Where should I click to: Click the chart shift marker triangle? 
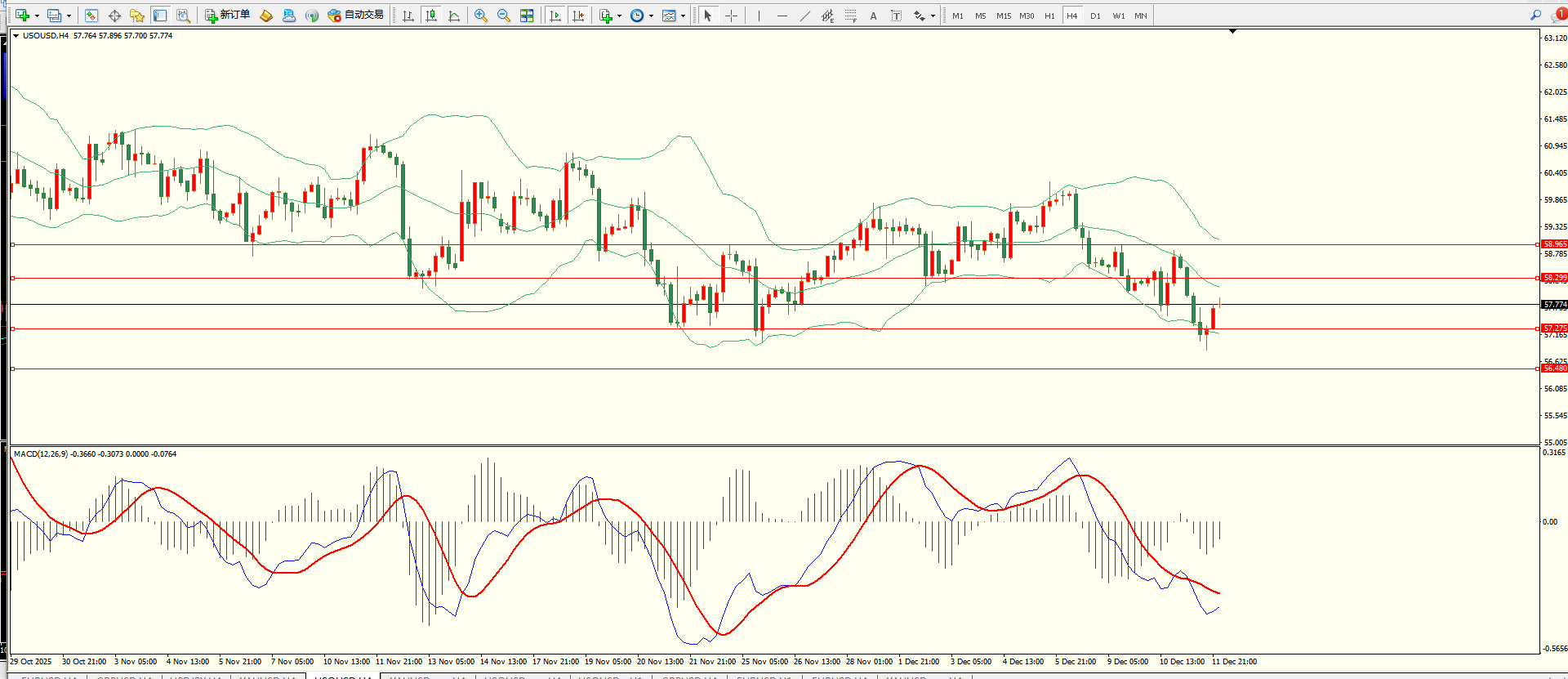pos(1232,31)
